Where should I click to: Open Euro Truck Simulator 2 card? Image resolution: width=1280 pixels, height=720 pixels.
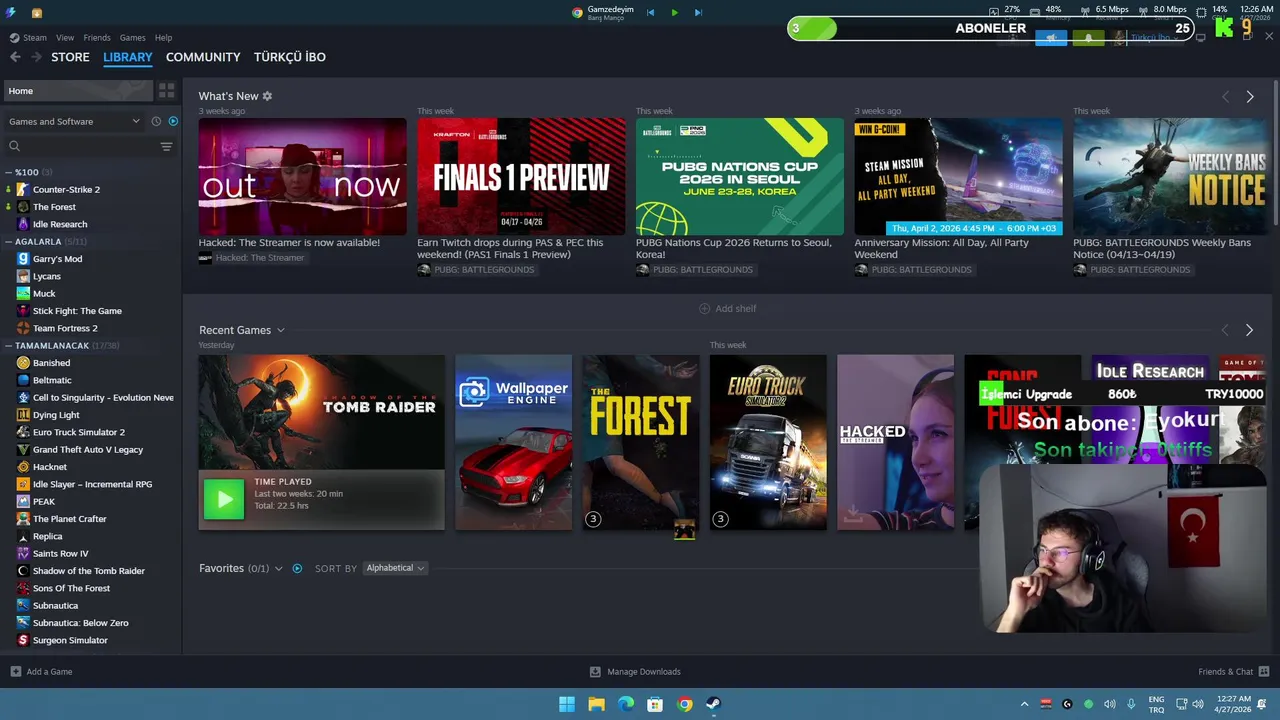768,442
